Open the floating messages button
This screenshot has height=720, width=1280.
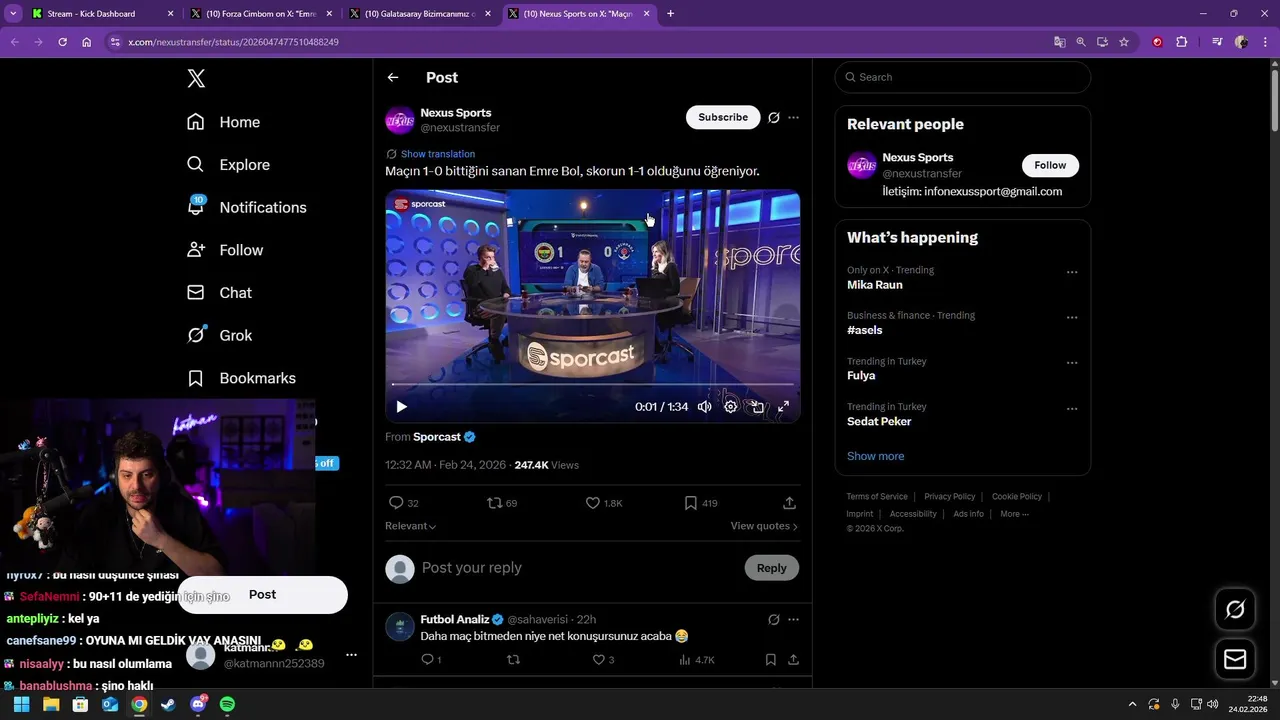pos(1235,660)
